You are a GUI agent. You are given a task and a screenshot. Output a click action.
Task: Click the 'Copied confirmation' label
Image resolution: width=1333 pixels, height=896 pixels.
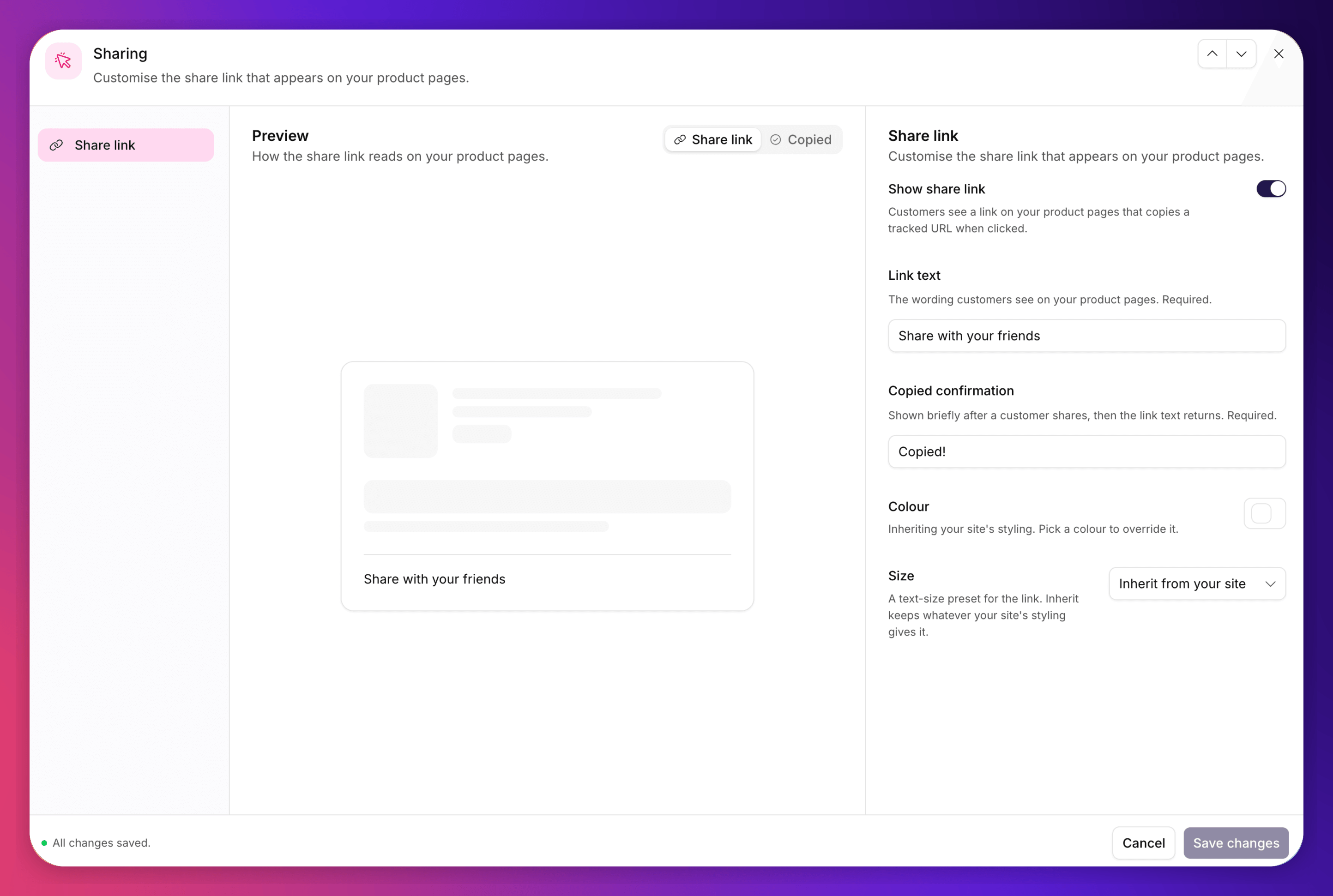(x=951, y=391)
